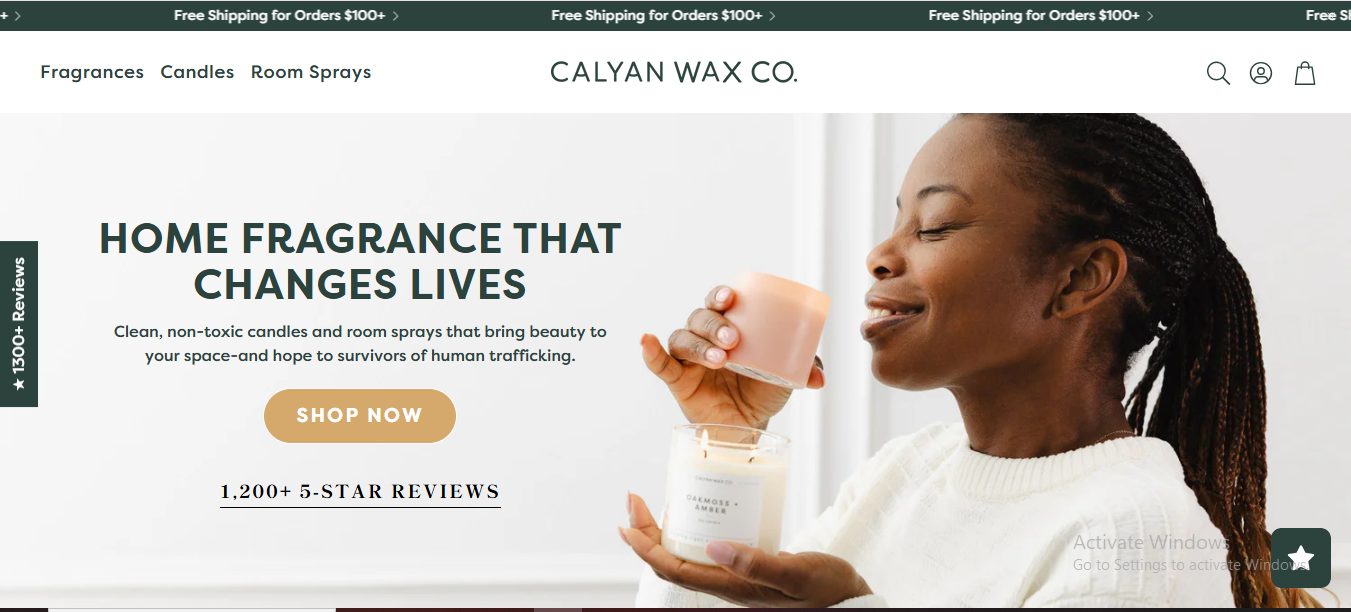Click the floating star rewards button
Image resolution: width=1351 pixels, height=612 pixels.
tap(1301, 558)
